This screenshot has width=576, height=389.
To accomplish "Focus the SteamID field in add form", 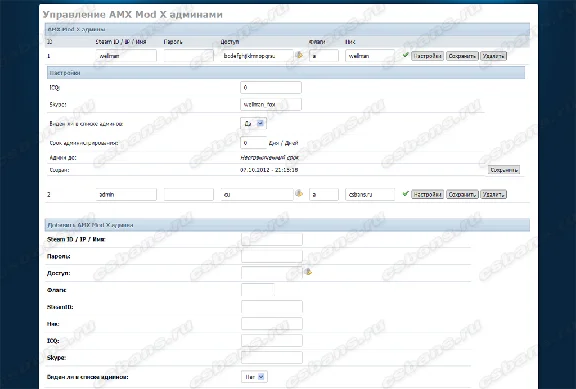I will coord(272,307).
